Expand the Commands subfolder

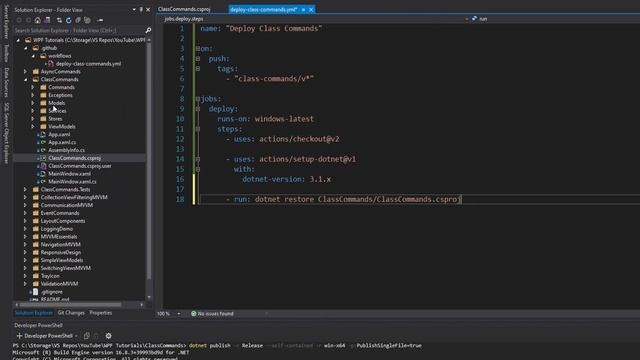[x=33, y=87]
